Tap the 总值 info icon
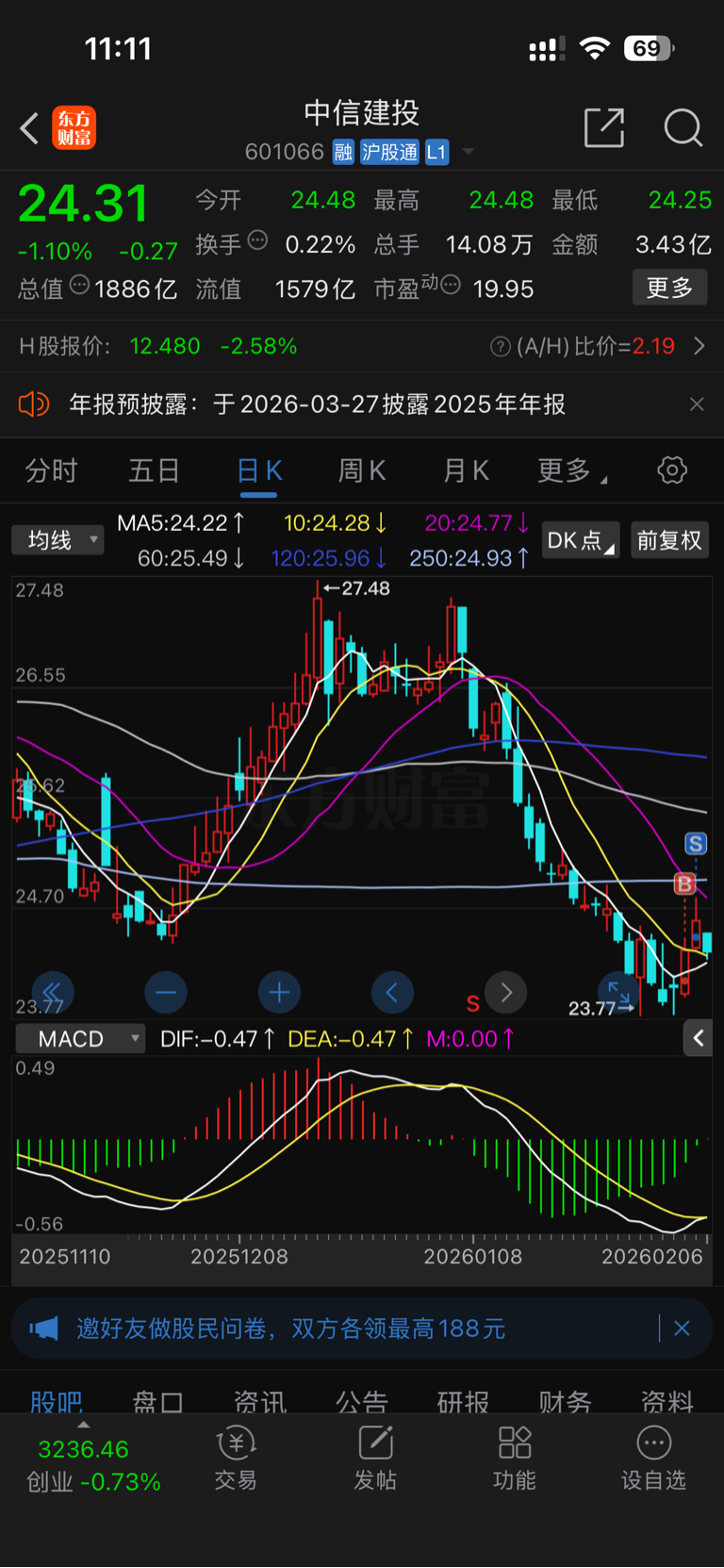Image resolution: width=724 pixels, height=1568 pixels. click(x=80, y=284)
